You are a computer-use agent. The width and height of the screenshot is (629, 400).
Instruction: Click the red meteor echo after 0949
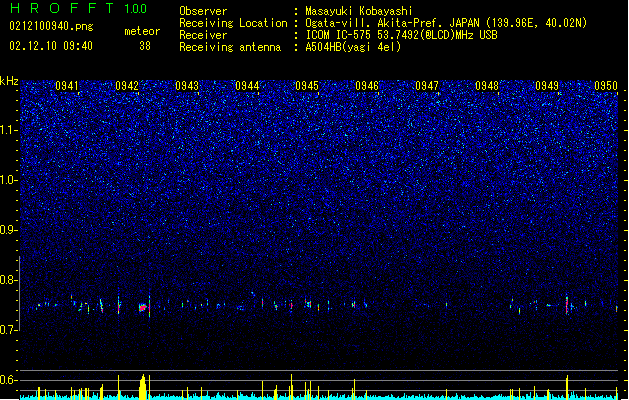[x=567, y=305]
